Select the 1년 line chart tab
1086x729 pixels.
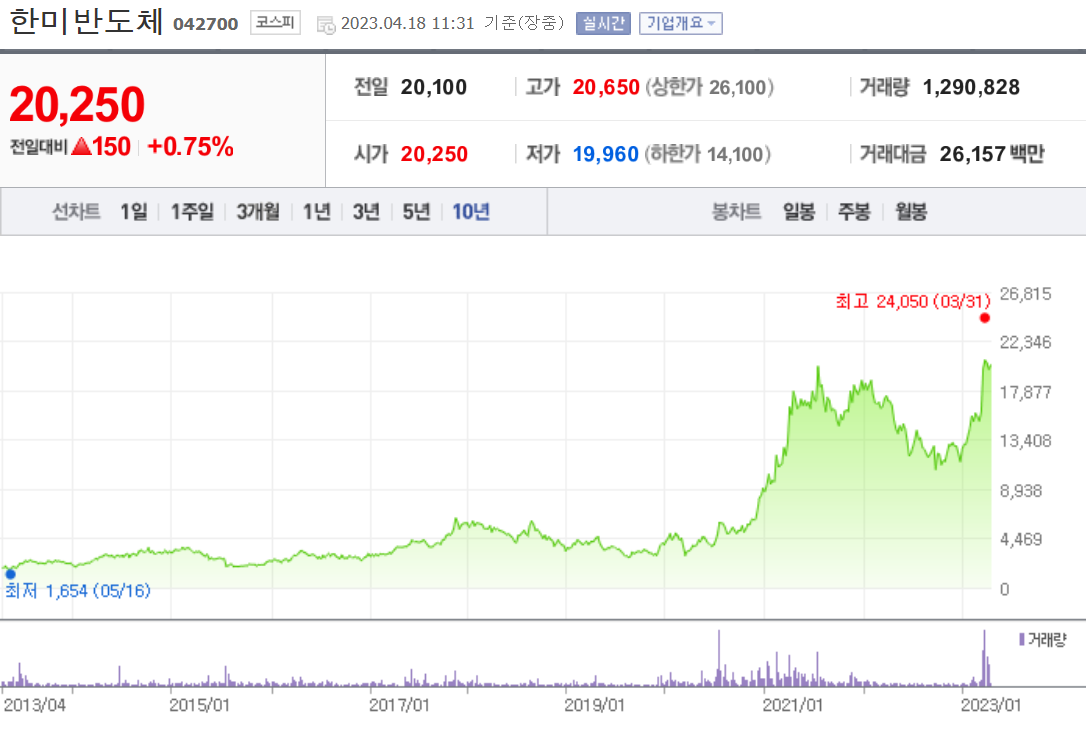317,211
